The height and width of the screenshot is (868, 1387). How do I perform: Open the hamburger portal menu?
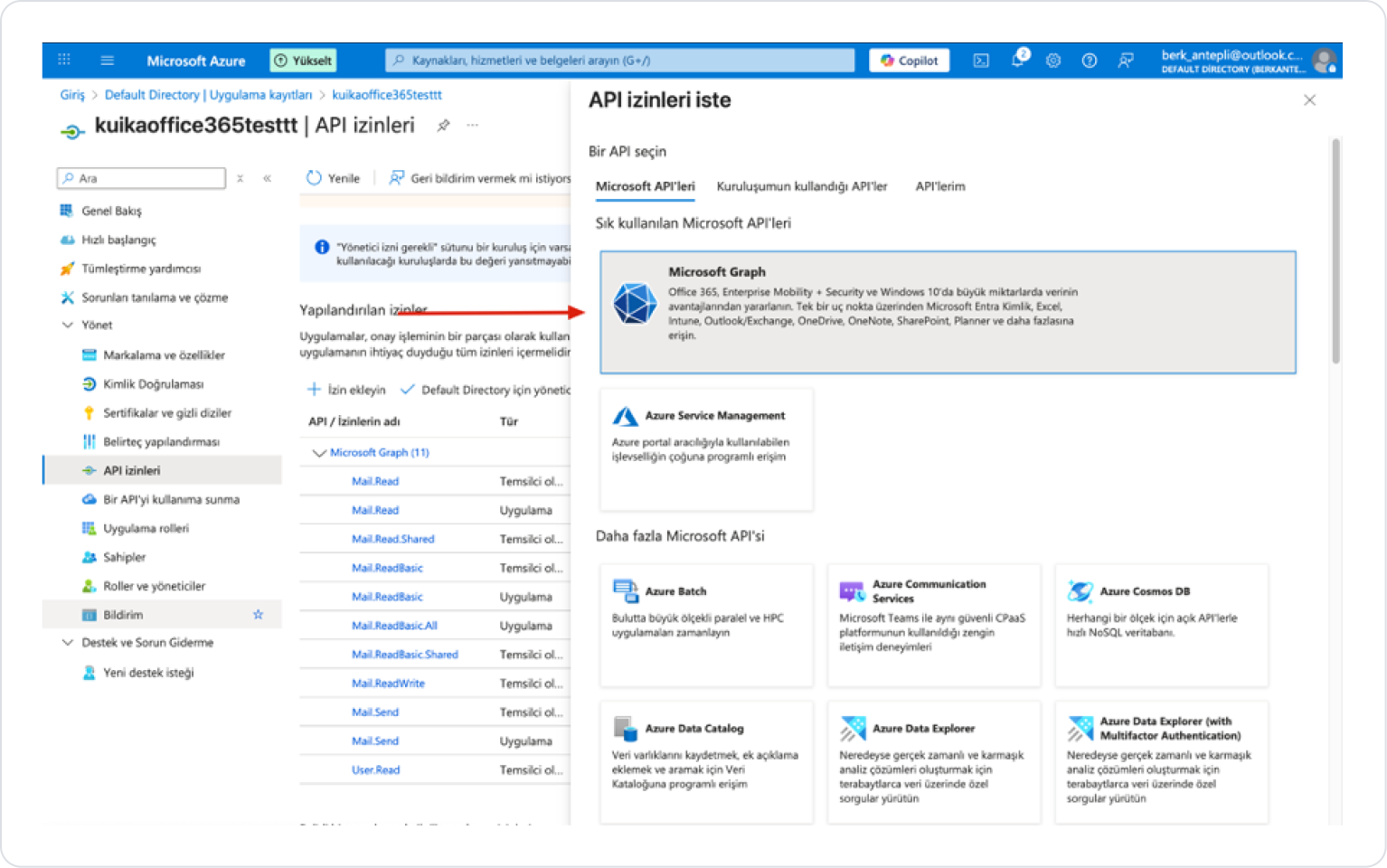[x=108, y=60]
